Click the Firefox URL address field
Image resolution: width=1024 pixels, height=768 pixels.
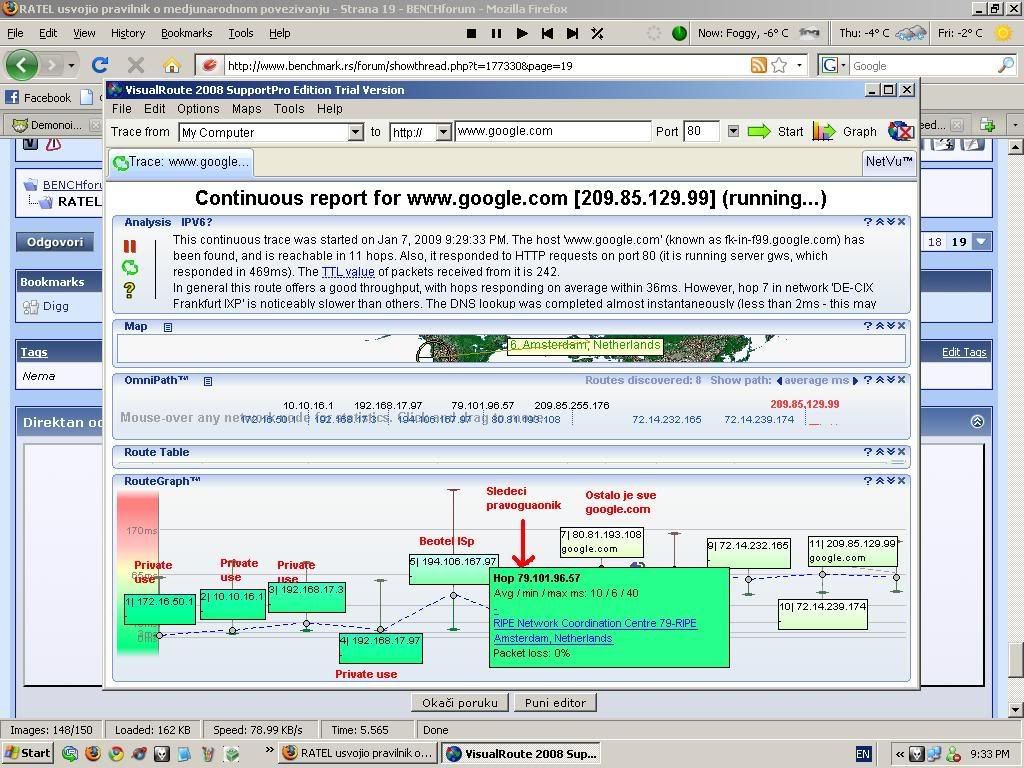(x=487, y=65)
